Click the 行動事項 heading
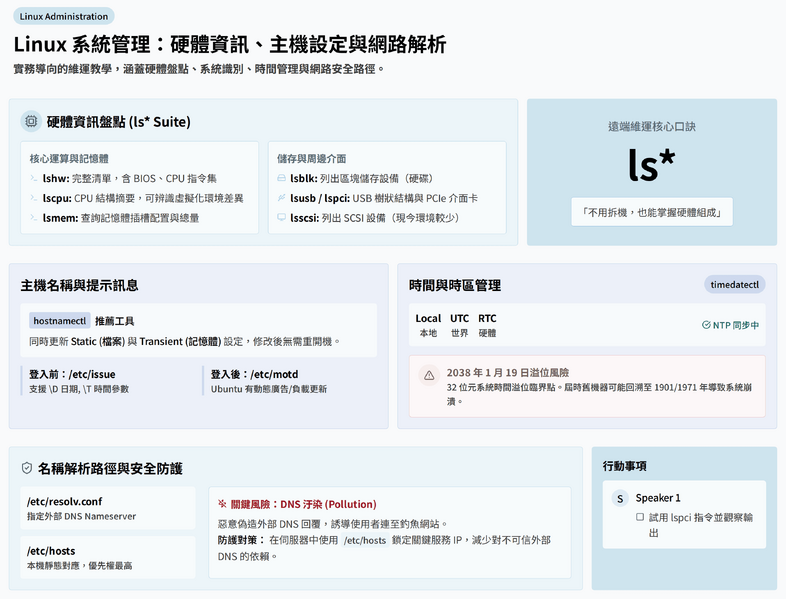786x599 pixels. click(624, 466)
